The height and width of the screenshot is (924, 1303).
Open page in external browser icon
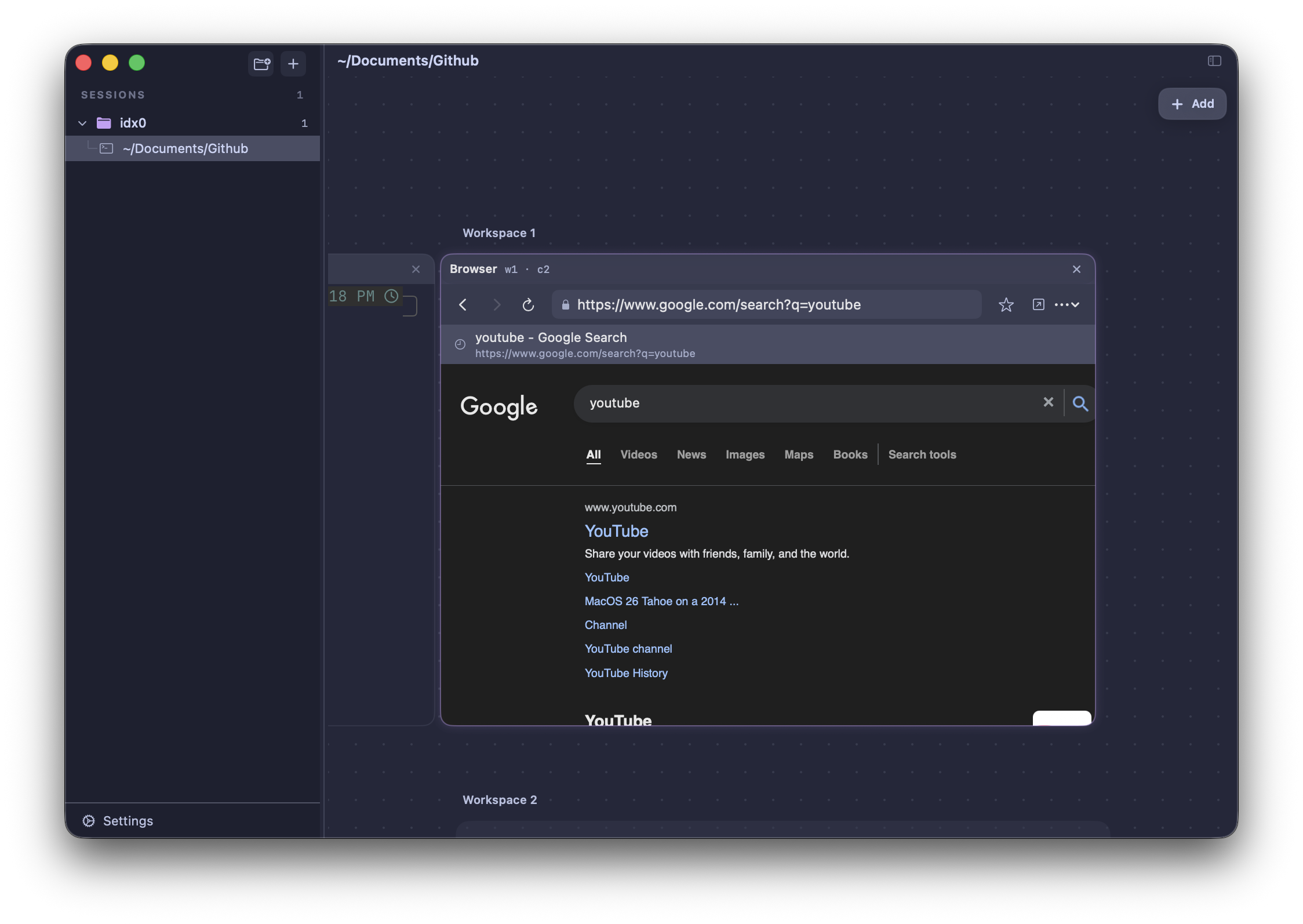[x=1039, y=304]
